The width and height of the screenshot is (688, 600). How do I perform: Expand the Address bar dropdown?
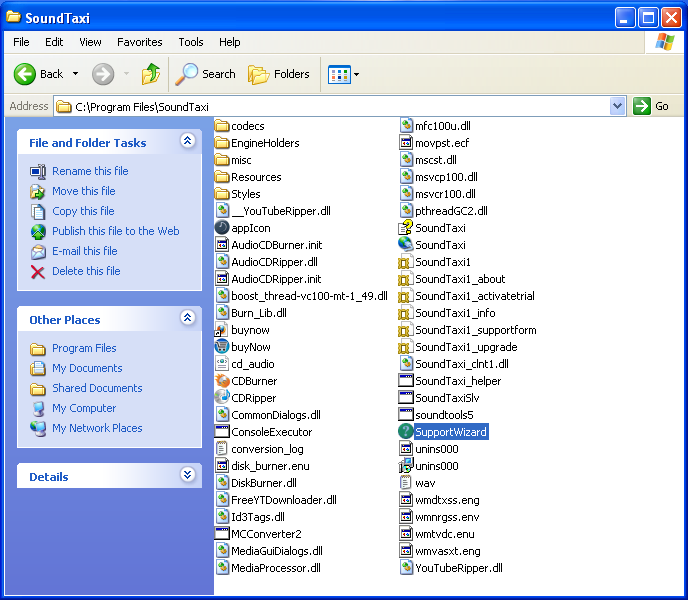[x=617, y=106]
